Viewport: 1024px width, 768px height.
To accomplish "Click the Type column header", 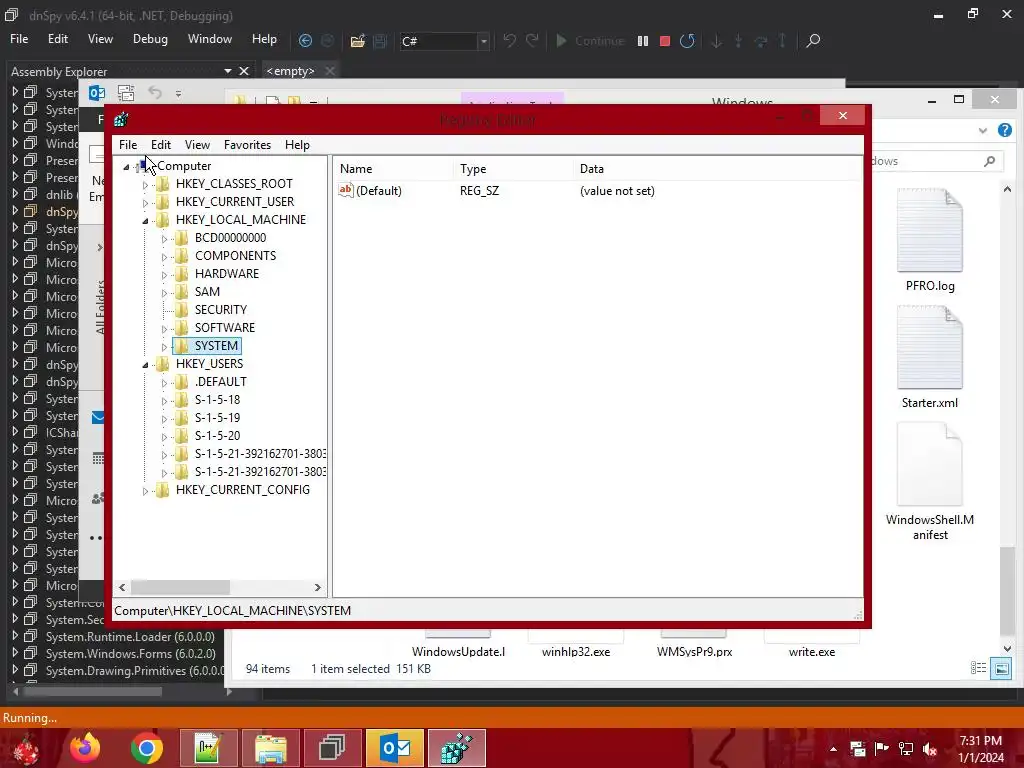I will [513, 168].
